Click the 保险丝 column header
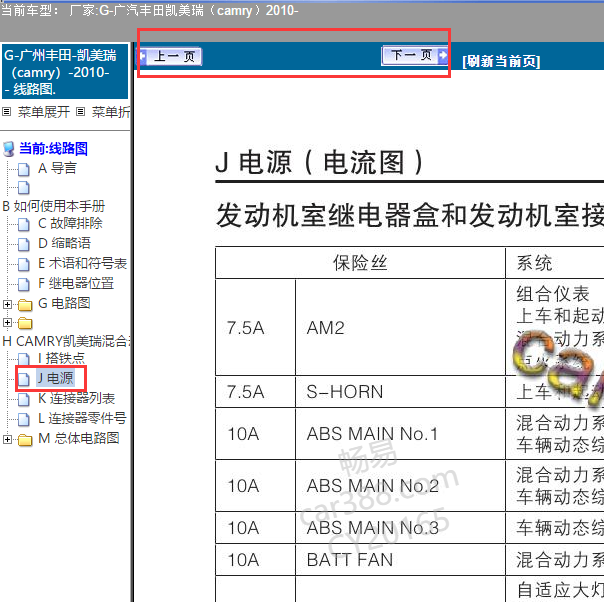Image resolution: width=604 pixels, height=602 pixels. [x=360, y=263]
